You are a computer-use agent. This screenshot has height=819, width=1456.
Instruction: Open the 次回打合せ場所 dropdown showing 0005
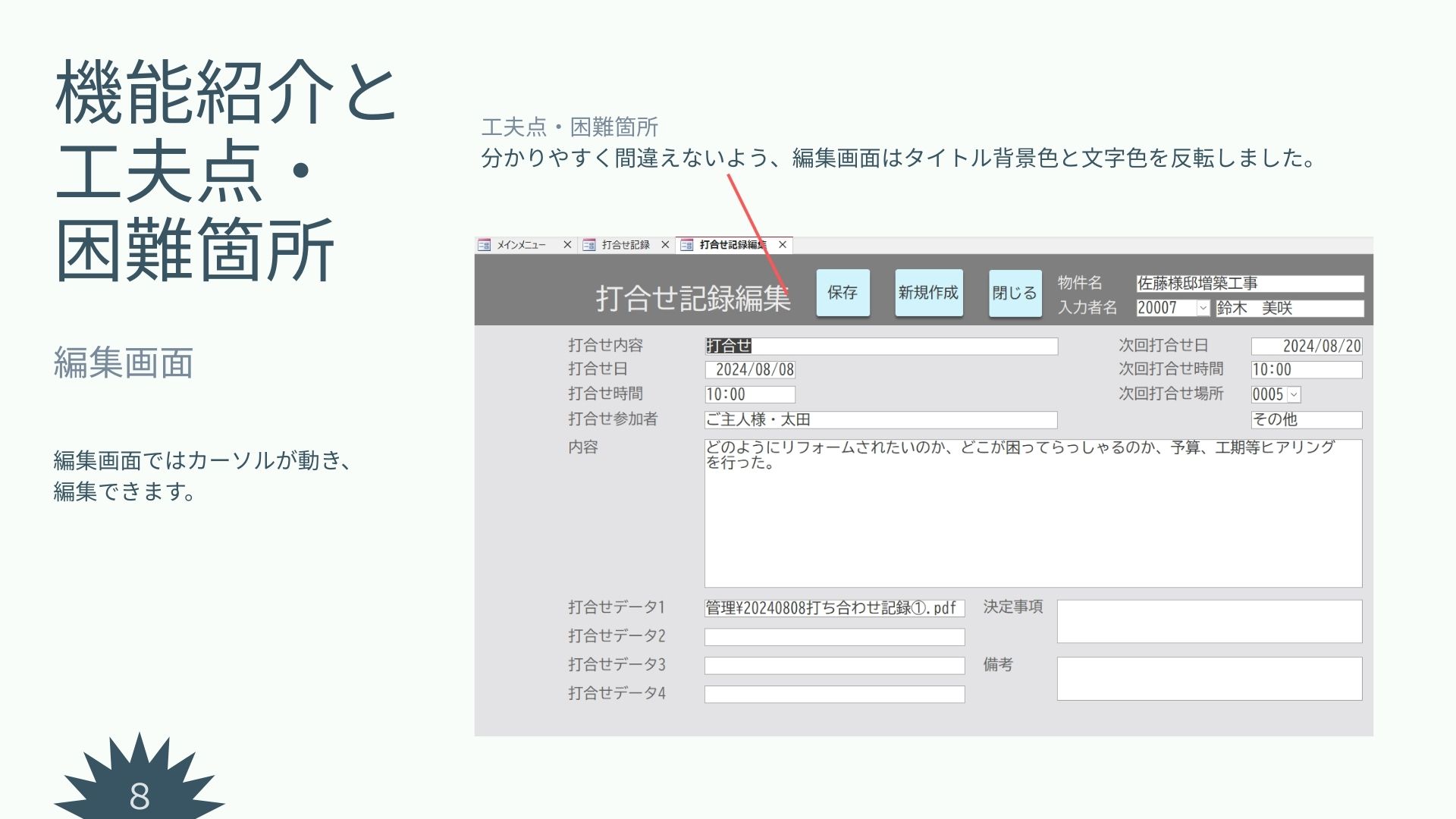(x=1294, y=394)
